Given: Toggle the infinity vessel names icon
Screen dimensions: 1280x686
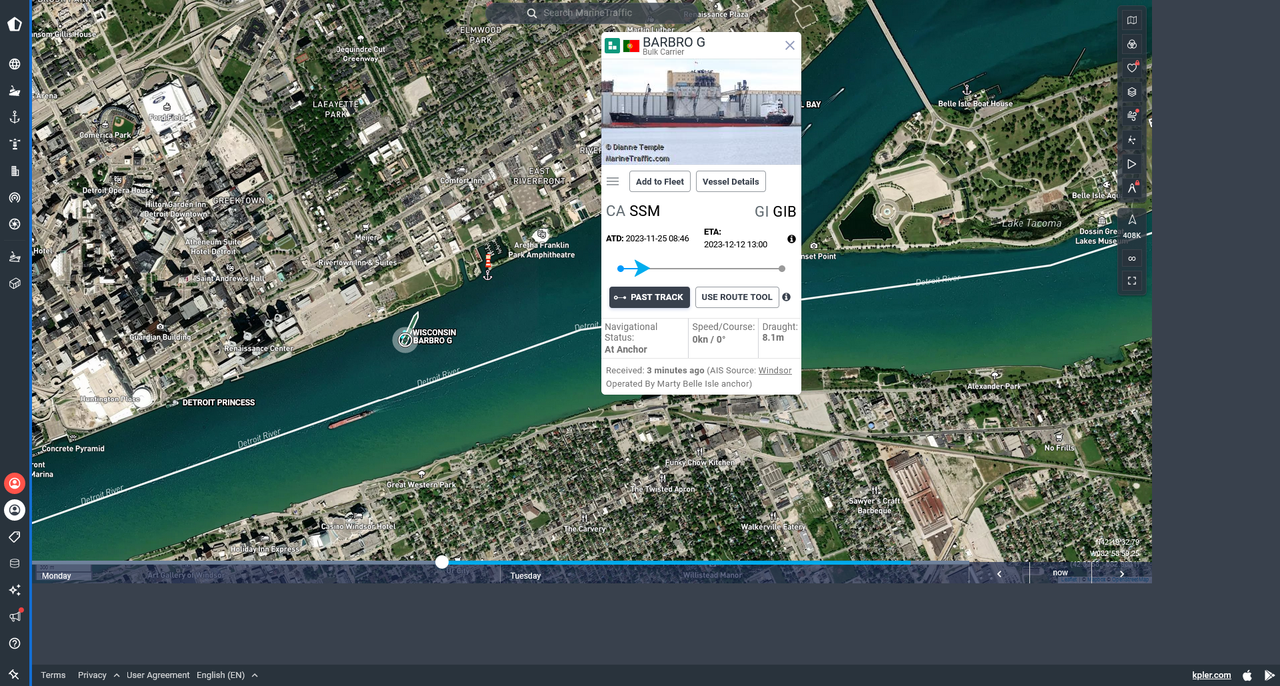Looking at the screenshot, I should (1132, 258).
